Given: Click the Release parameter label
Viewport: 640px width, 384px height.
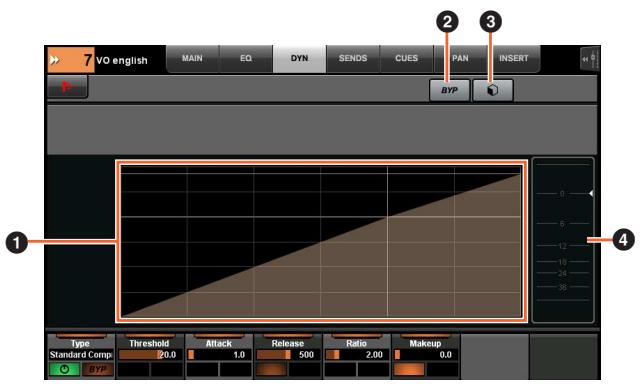Looking at the screenshot, I should (x=287, y=344).
